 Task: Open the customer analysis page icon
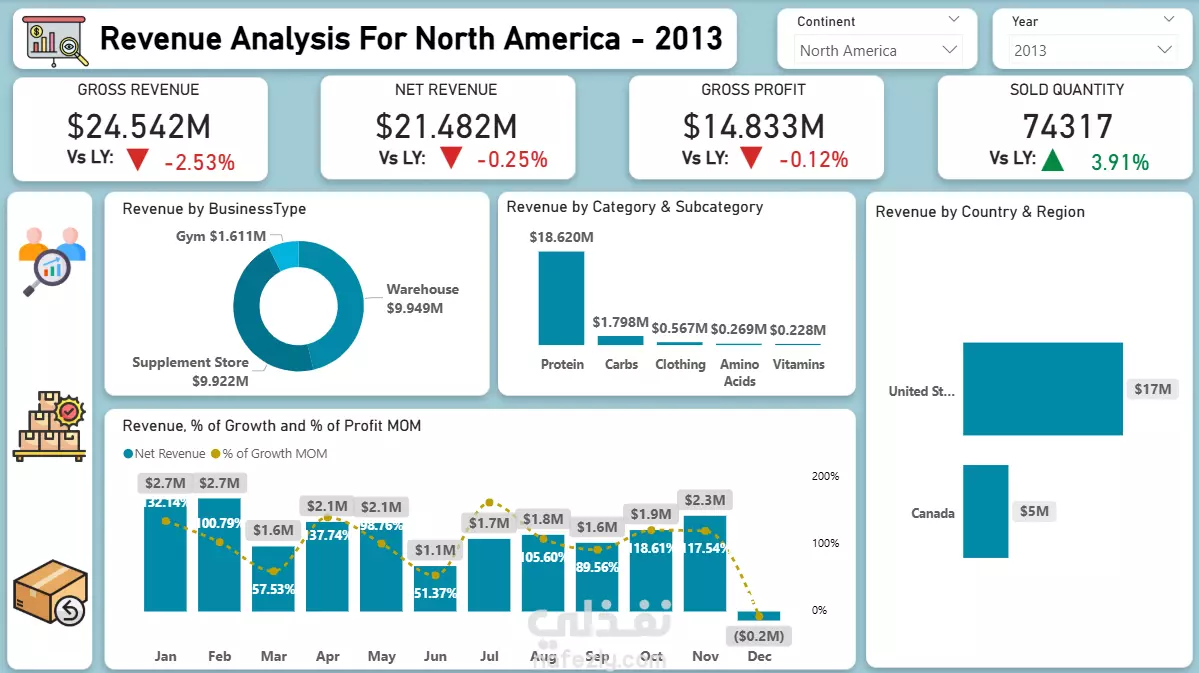pyautogui.click(x=51, y=261)
